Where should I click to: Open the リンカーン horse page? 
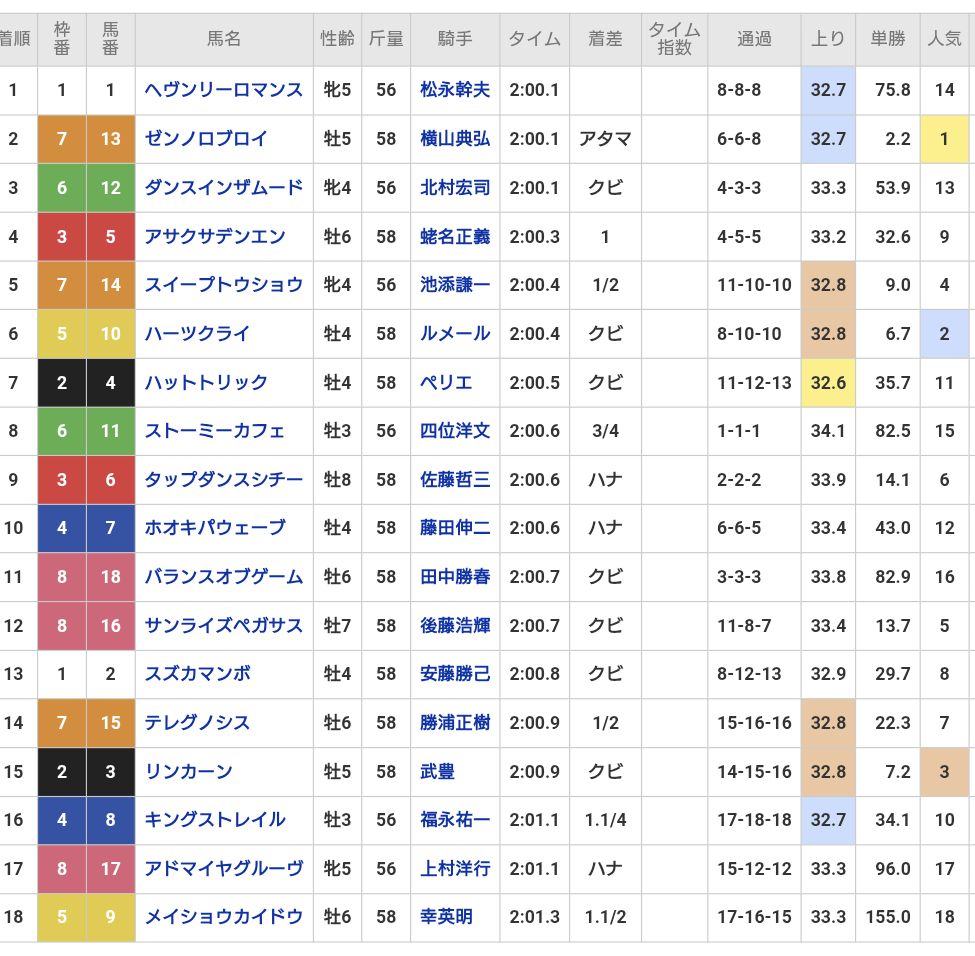189,772
